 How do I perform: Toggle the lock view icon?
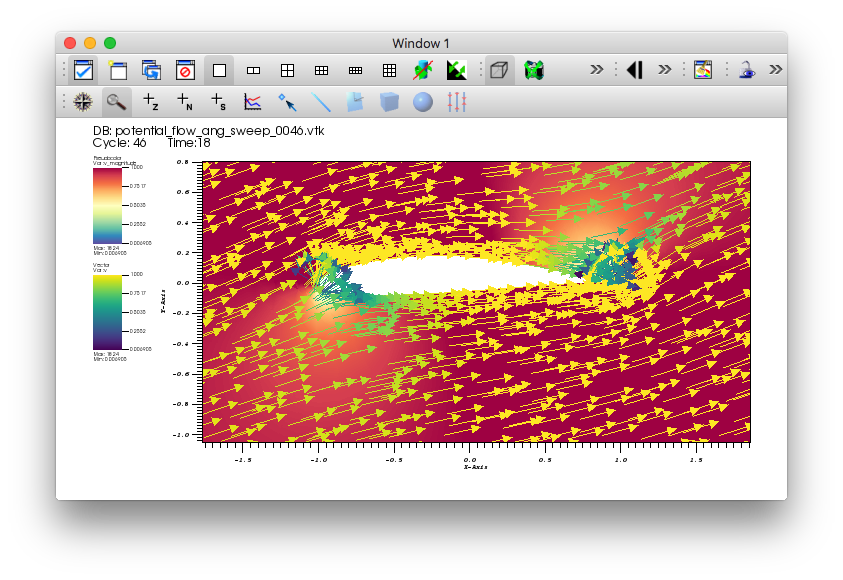tap(747, 70)
